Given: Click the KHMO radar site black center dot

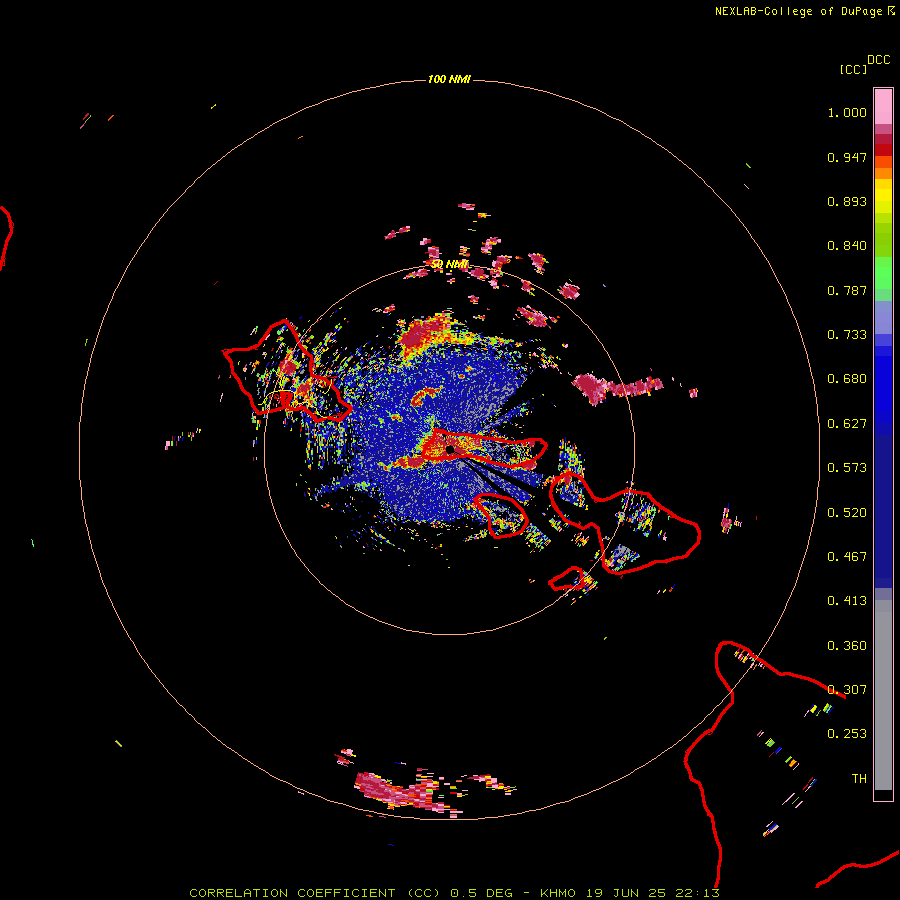Looking at the screenshot, I should tap(449, 449).
